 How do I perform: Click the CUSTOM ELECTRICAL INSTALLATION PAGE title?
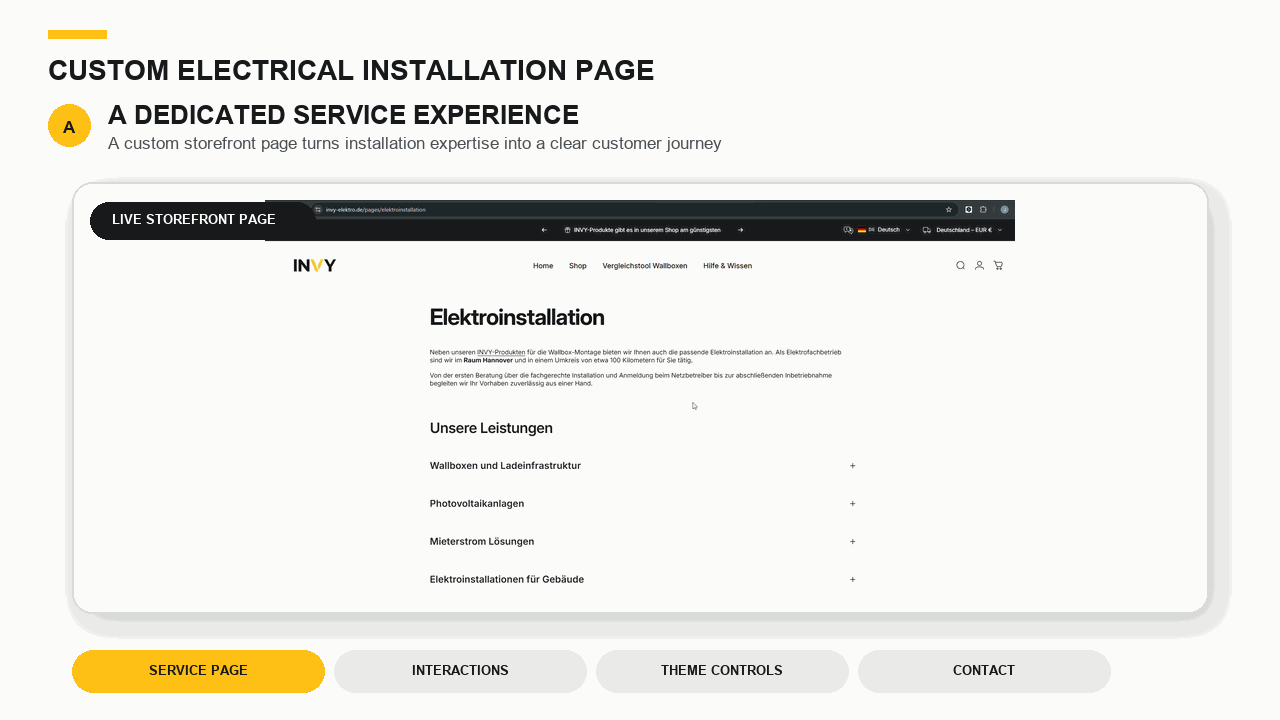[351, 71]
